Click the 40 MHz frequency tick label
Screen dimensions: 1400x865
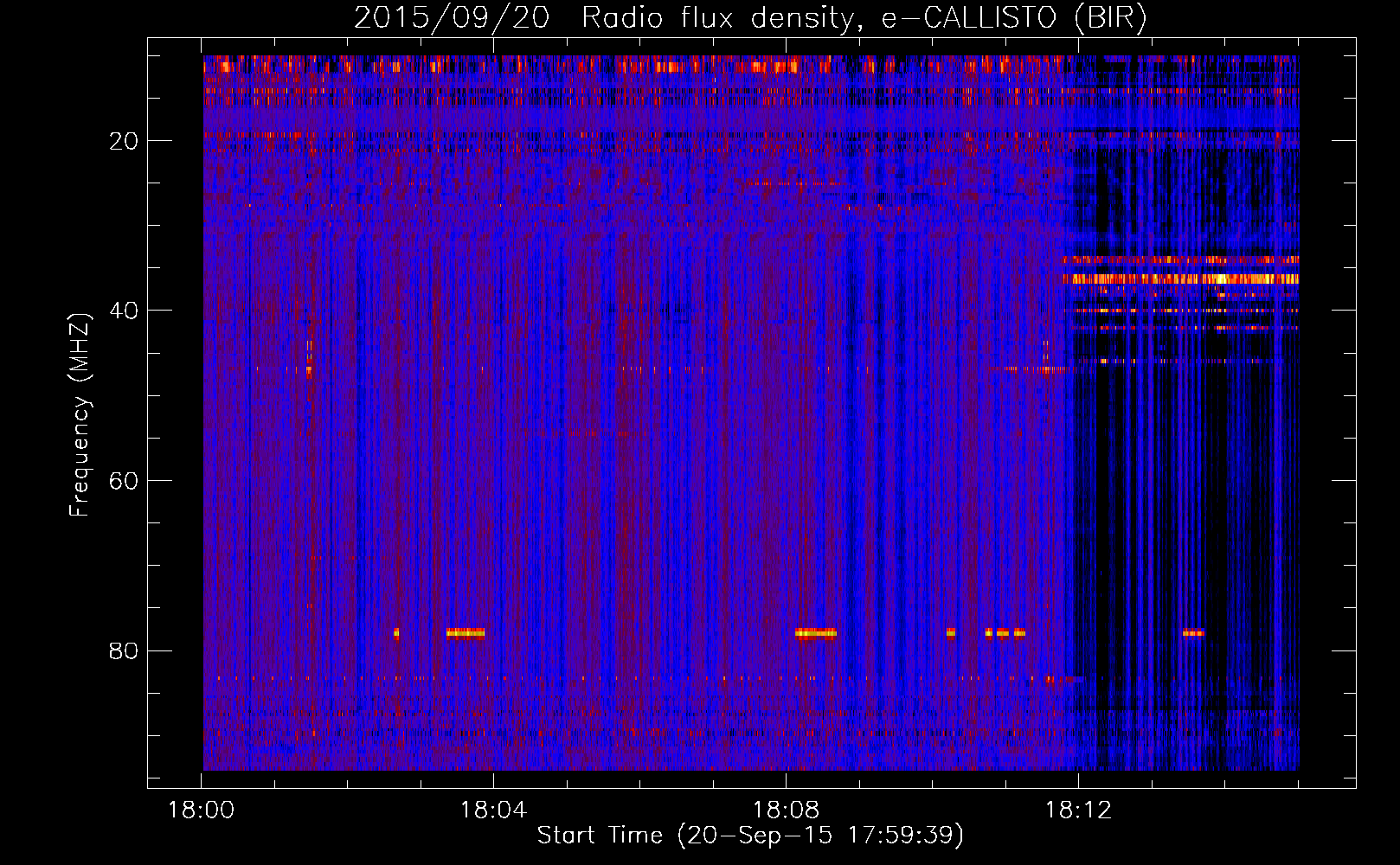click(x=124, y=311)
